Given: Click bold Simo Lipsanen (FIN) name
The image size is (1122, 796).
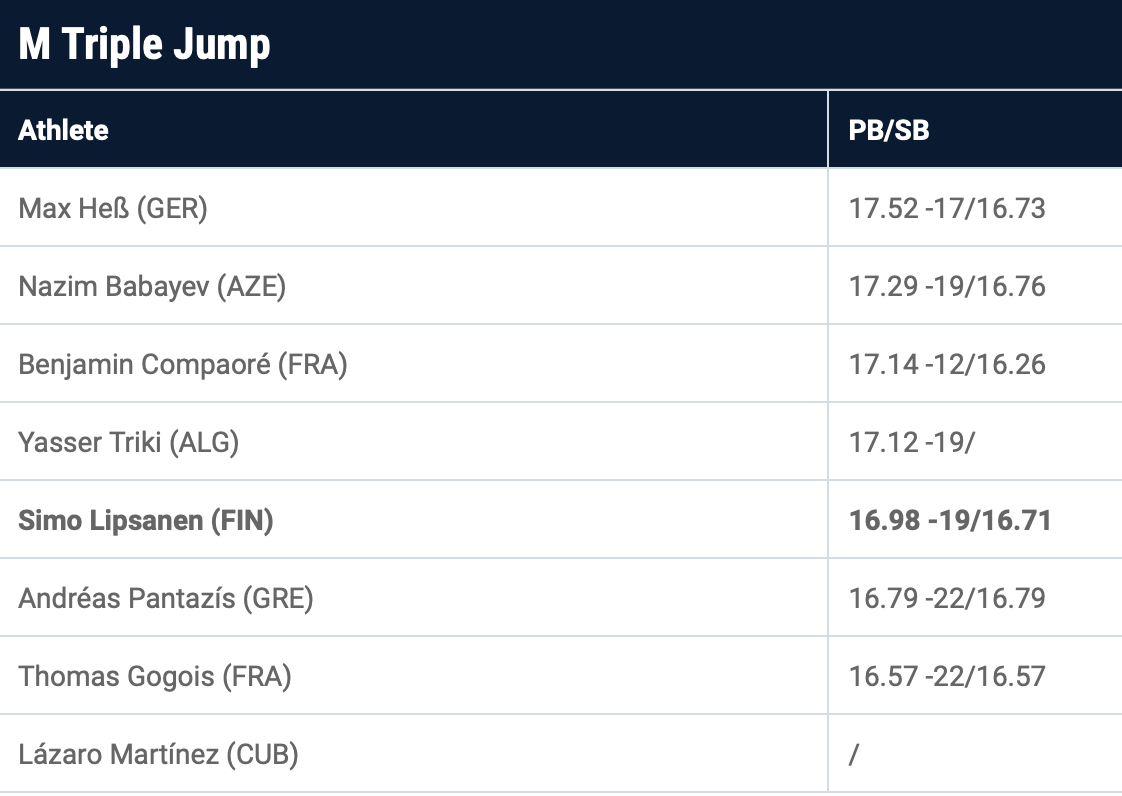Looking at the screenshot, I should pyautogui.click(x=145, y=520).
